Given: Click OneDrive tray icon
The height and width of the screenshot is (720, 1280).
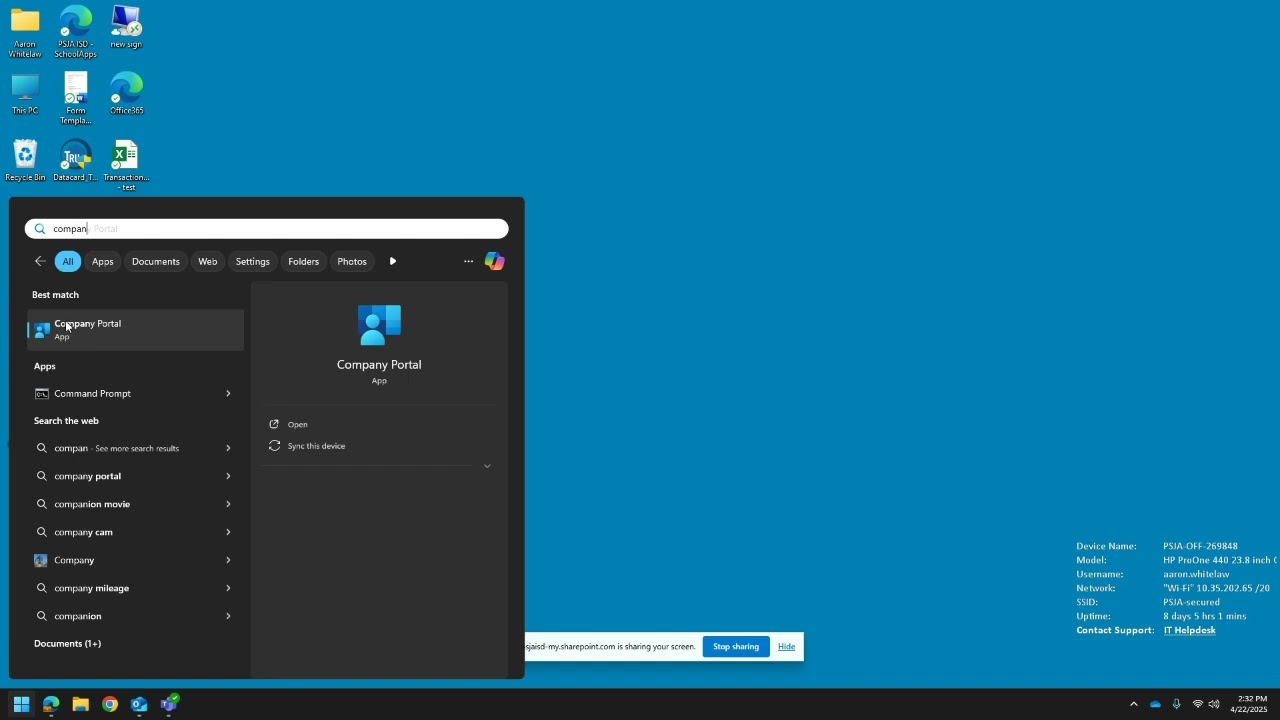Looking at the screenshot, I should coord(1155,704).
